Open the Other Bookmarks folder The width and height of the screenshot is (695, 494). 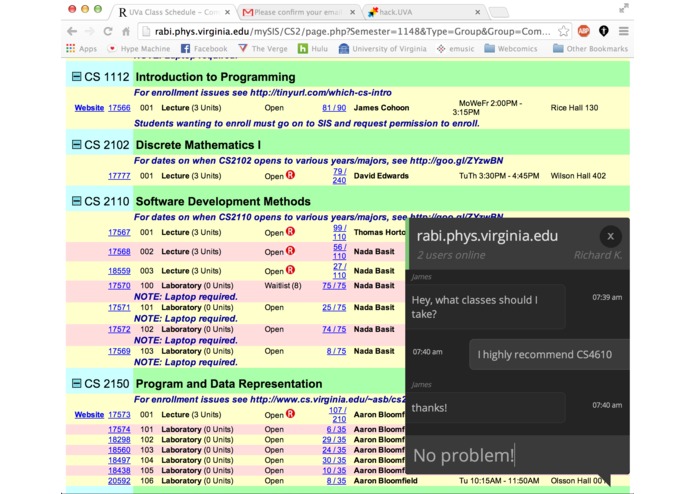[590, 49]
